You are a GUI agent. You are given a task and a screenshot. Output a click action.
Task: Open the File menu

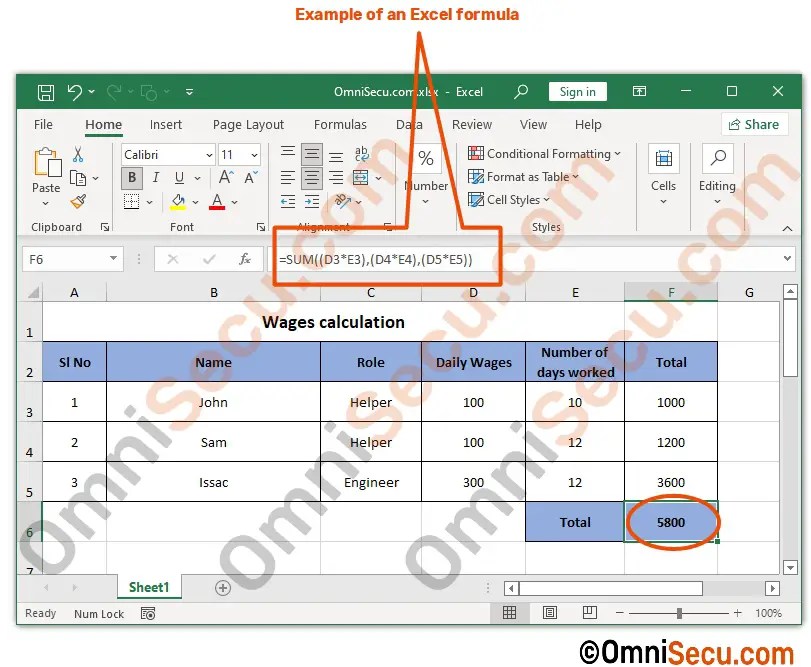coord(42,124)
